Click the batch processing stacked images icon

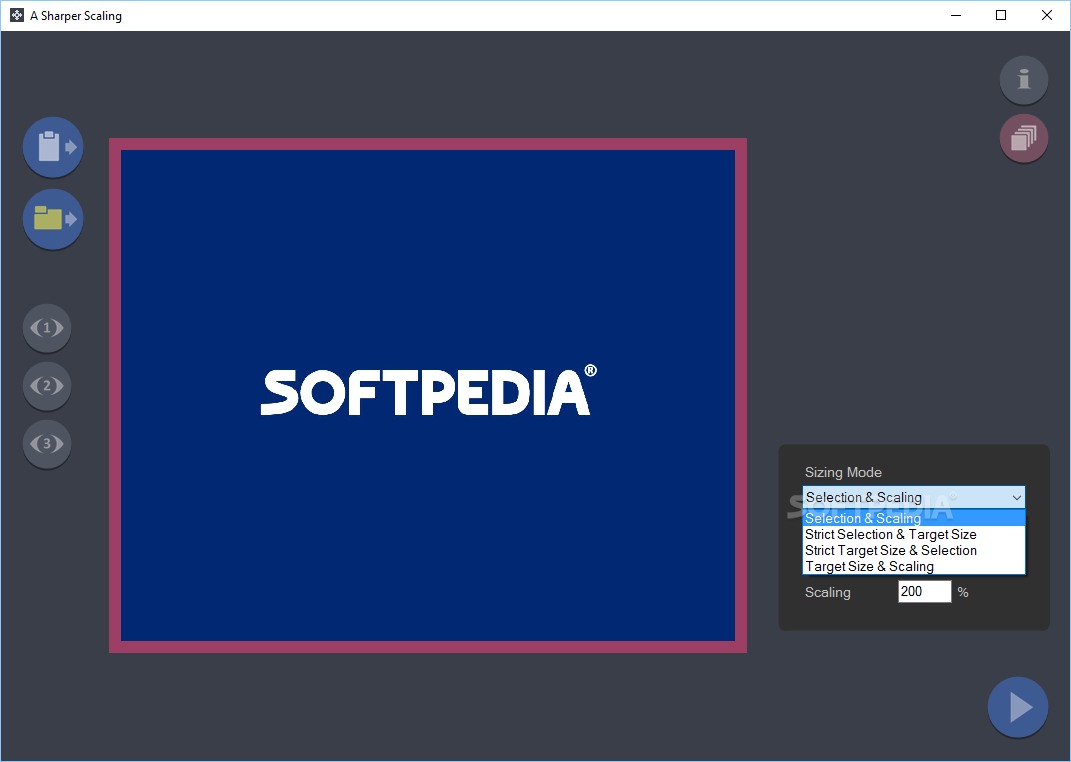point(1024,138)
